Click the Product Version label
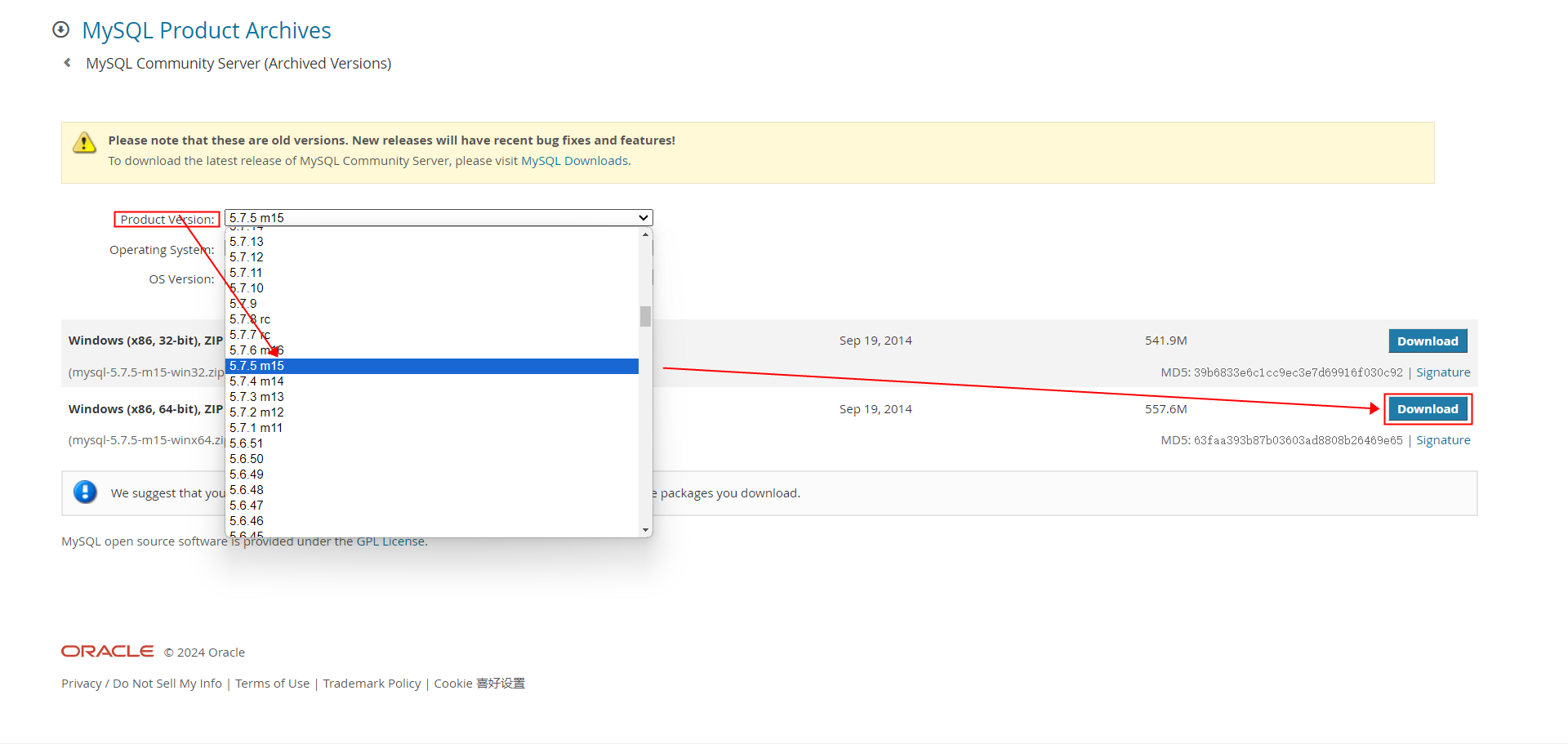Viewport: 1568px width, 744px height. (167, 219)
